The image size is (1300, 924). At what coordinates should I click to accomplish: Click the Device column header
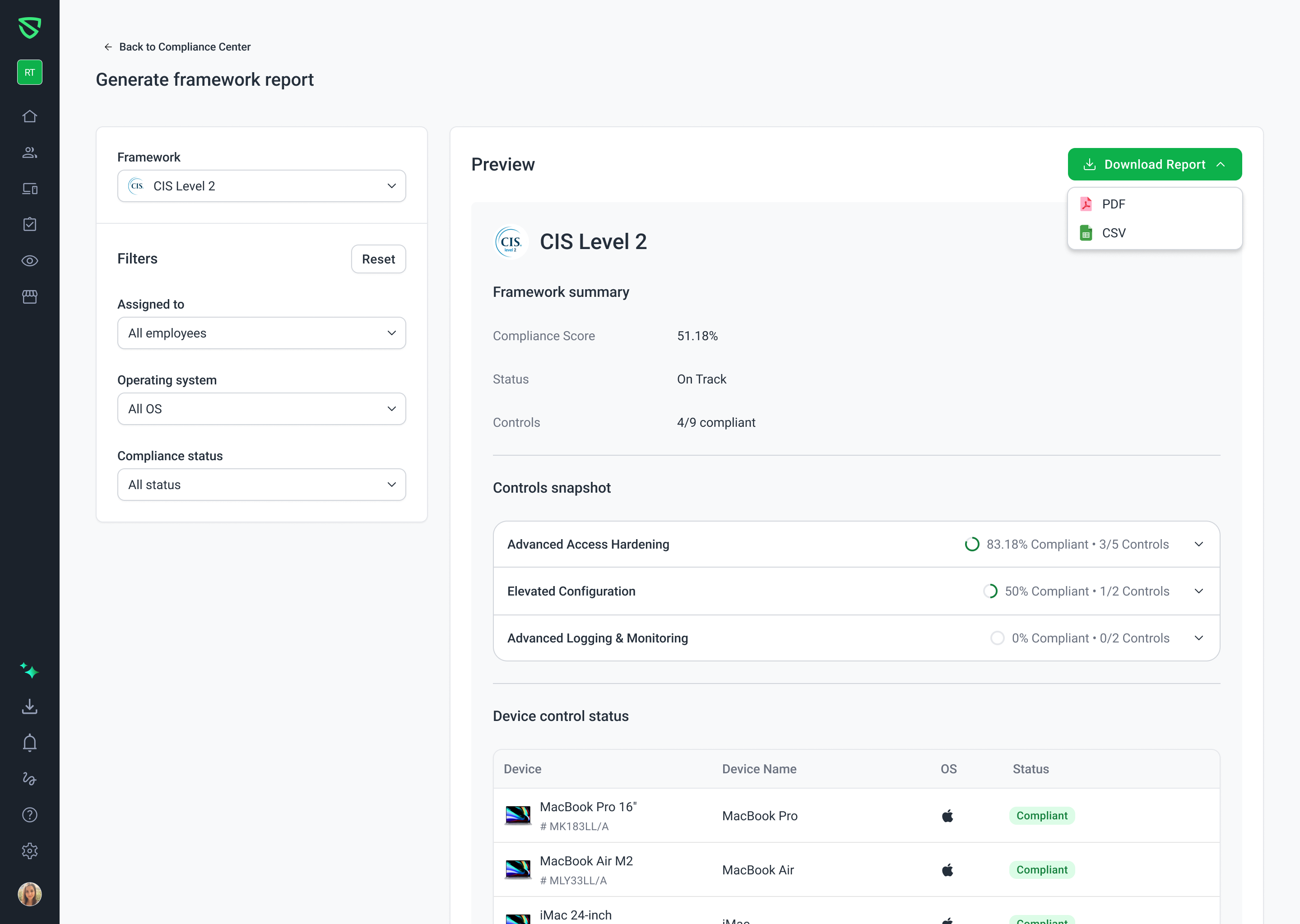click(522, 769)
